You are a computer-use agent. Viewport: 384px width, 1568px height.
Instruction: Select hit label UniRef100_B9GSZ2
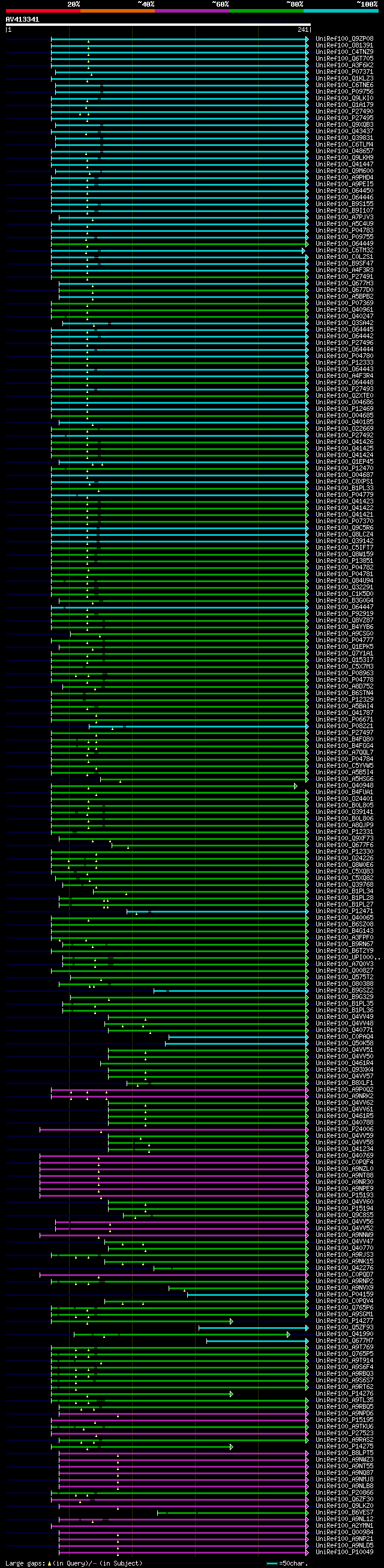pos(344,991)
